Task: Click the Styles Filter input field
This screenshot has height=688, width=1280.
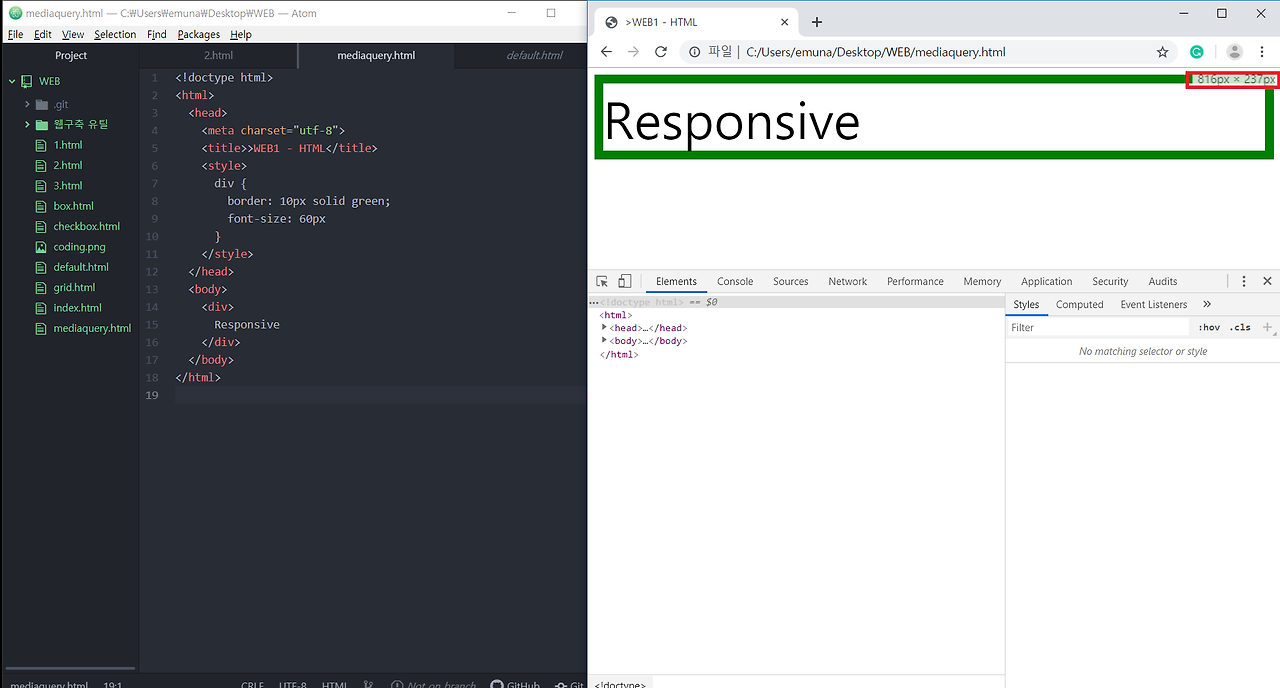Action: (x=1098, y=328)
